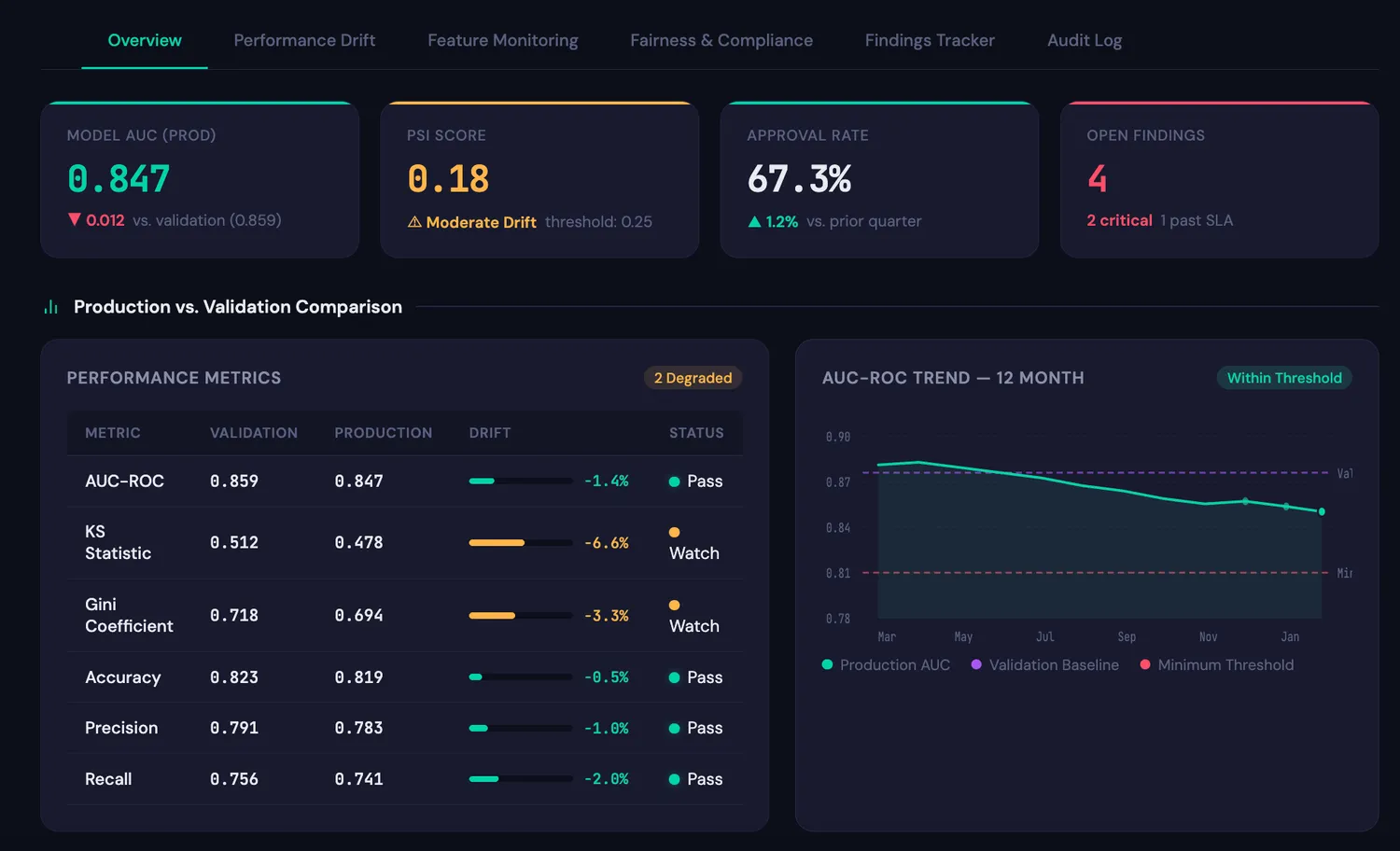Click the orange status dot for Gini Coefficient
This screenshot has height=851, width=1400.
coord(674,605)
